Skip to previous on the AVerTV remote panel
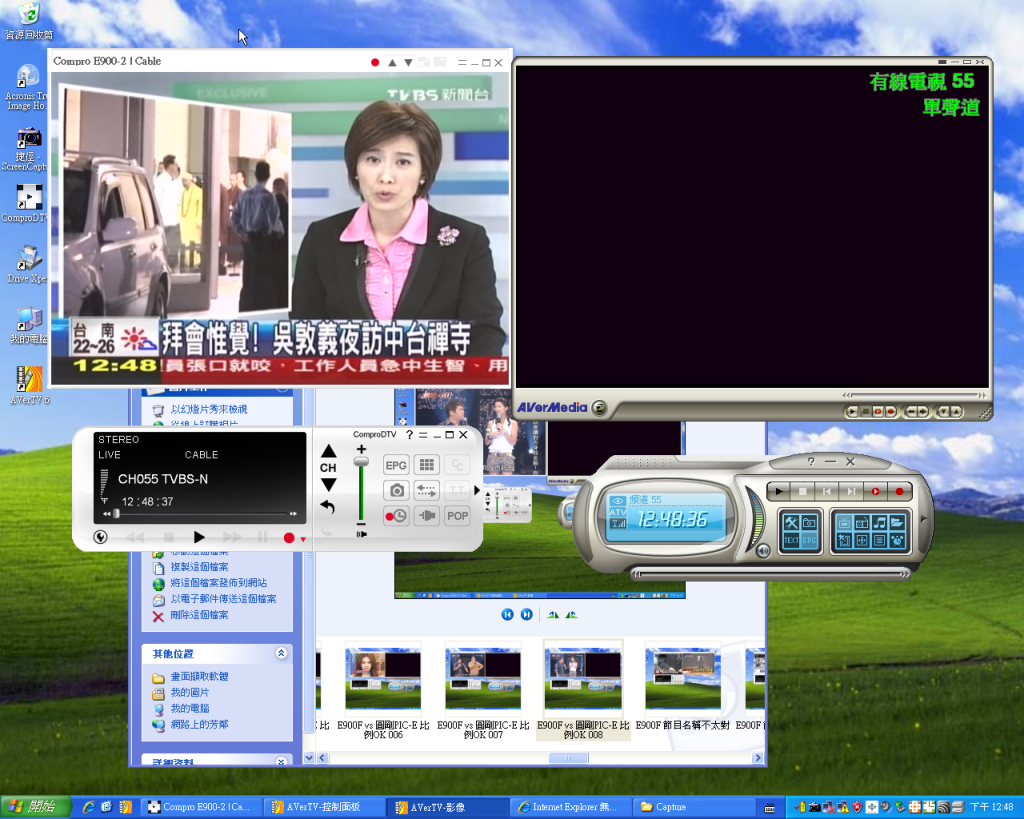 (x=827, y=491)
